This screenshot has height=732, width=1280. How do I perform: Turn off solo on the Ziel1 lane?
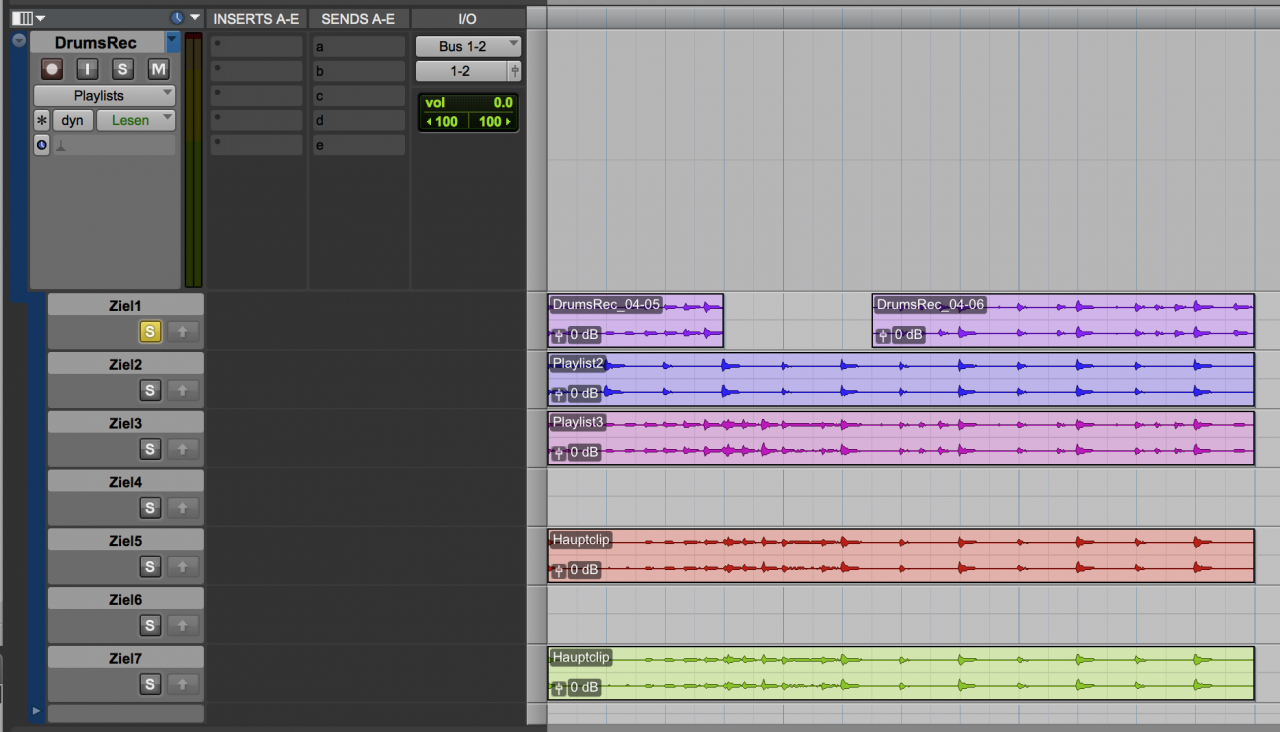click(150, 331)
